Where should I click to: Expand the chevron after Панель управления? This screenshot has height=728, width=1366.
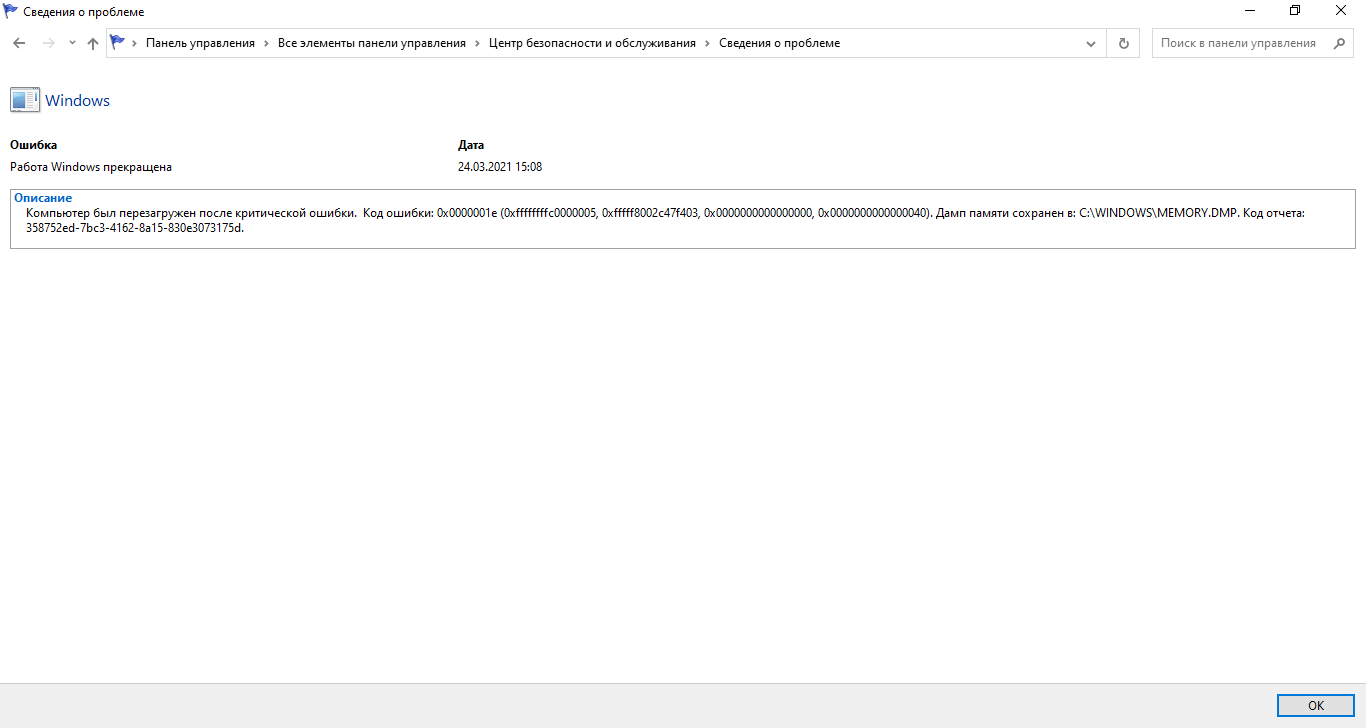pos(266,43)
